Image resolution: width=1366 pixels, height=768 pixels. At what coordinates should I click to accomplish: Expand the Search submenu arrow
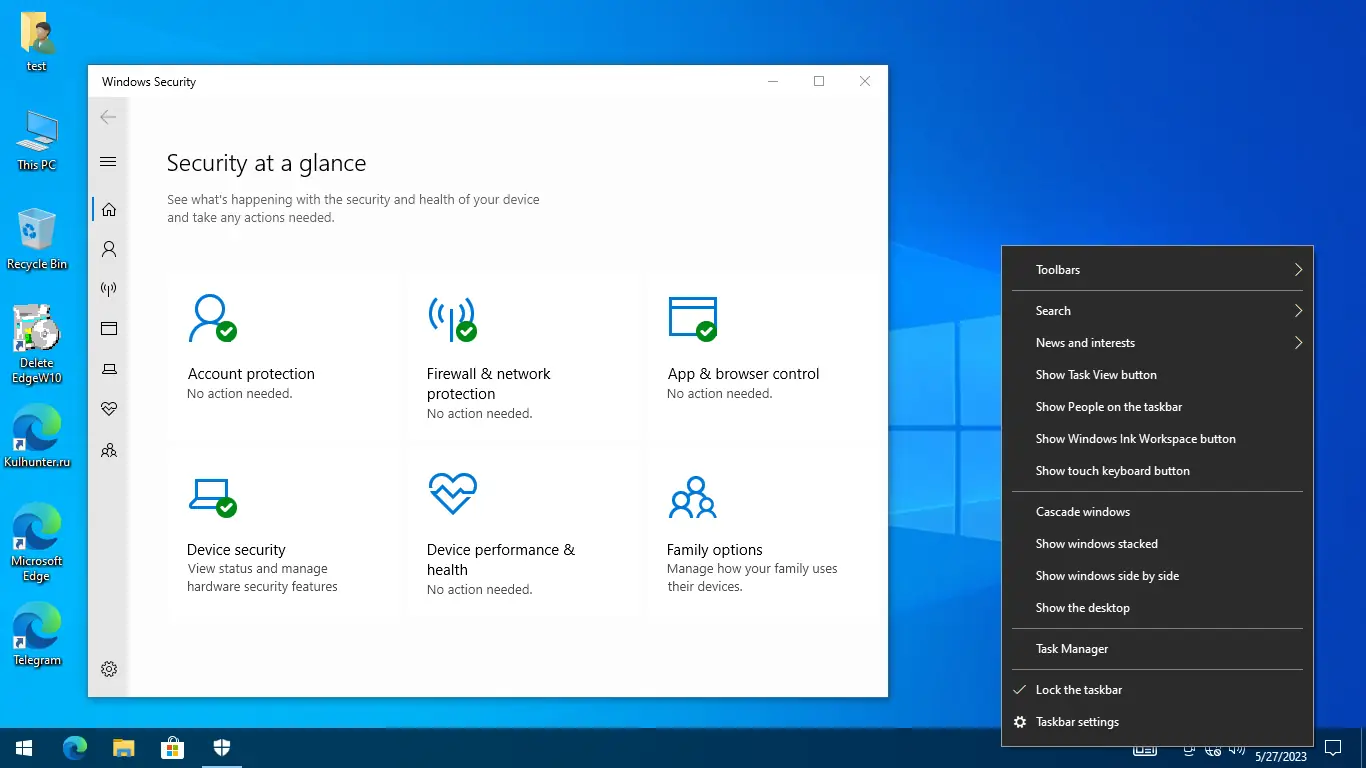coord(1298,311)
